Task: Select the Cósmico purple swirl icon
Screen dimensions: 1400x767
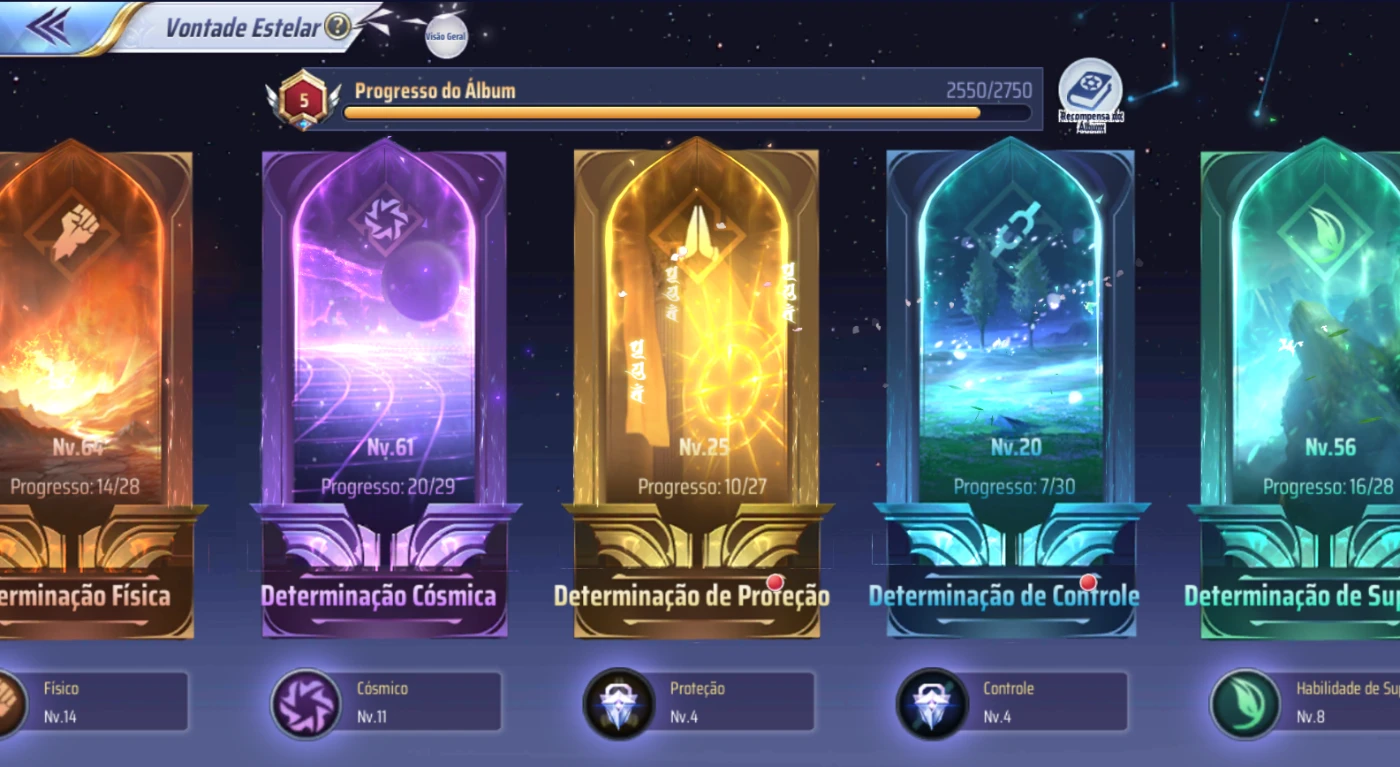Action: pos(306,704)
